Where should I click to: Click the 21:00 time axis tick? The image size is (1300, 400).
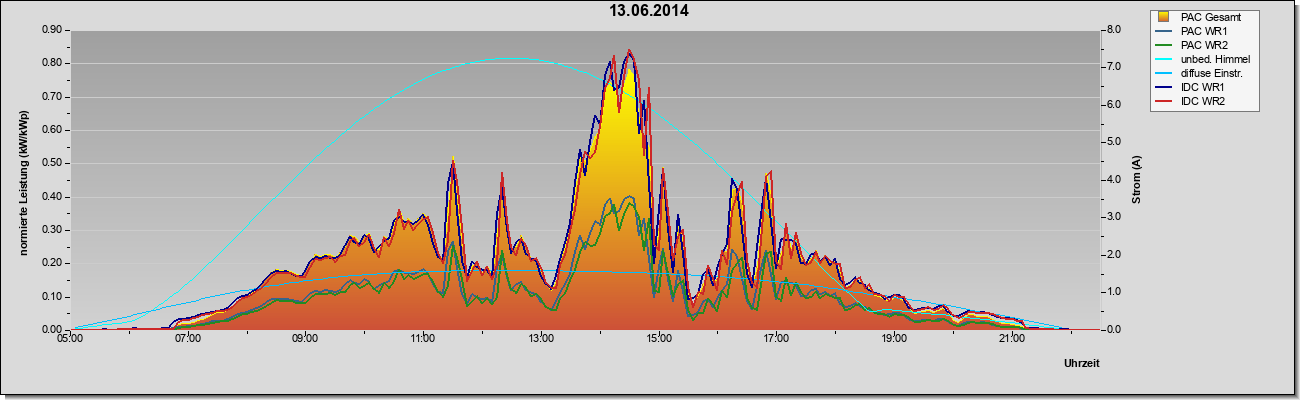[1011, 340]
